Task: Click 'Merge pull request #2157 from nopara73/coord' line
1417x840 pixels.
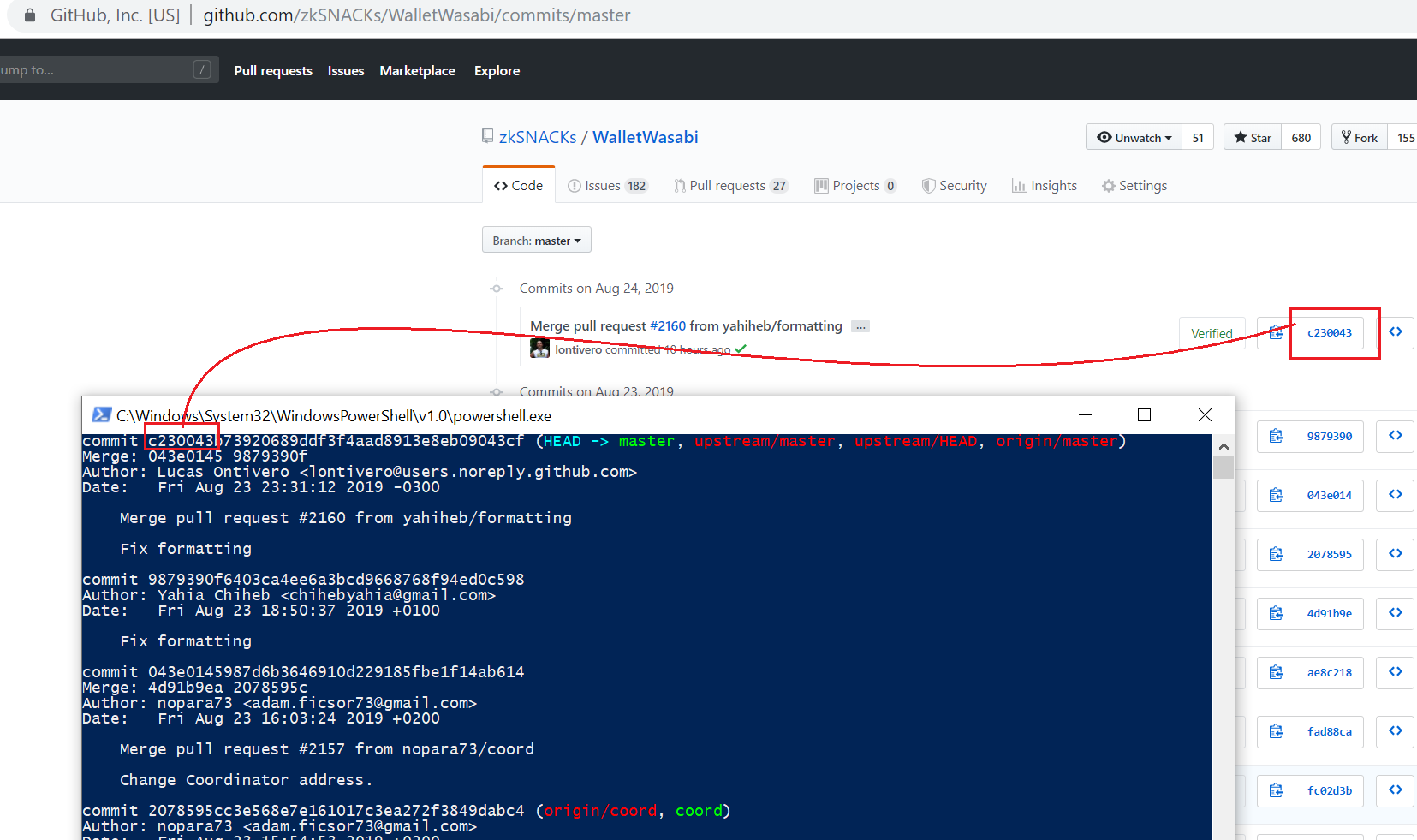Action: tap(327, 749)
